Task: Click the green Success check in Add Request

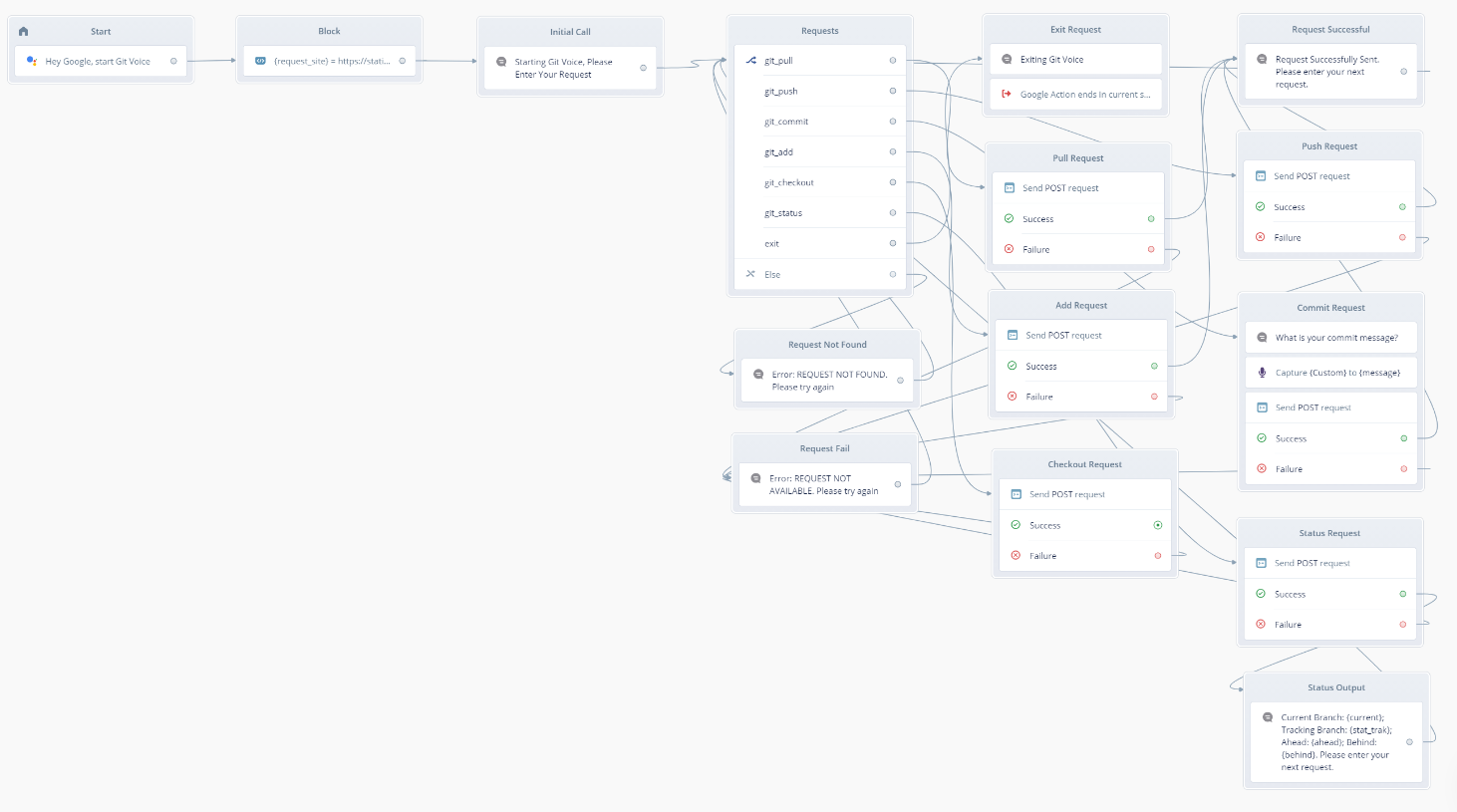Action: tap(1013, 366)
